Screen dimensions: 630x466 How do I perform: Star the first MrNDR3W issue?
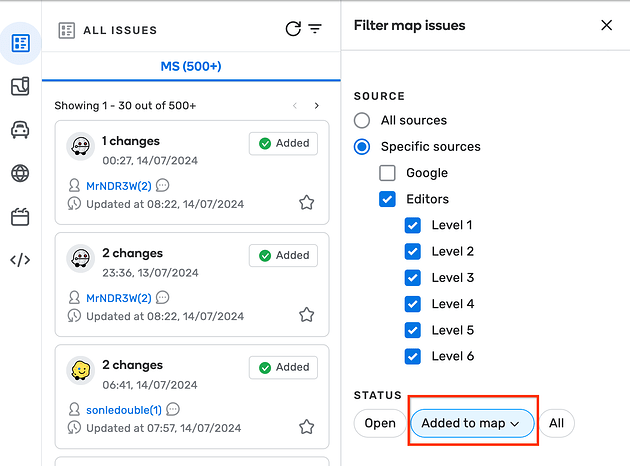click(307, 203)
